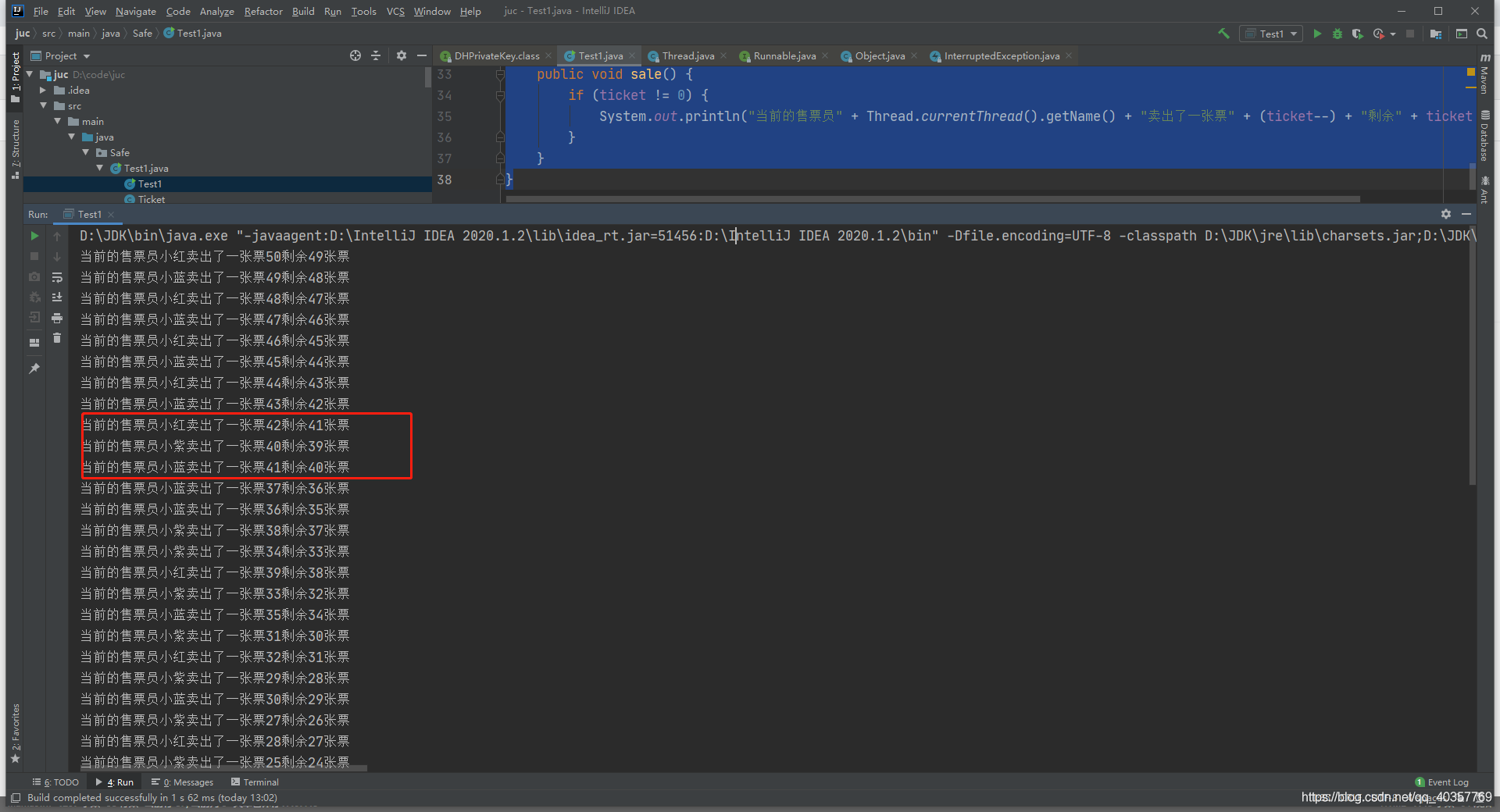Collapse the java folder in tree

[72, 137]
